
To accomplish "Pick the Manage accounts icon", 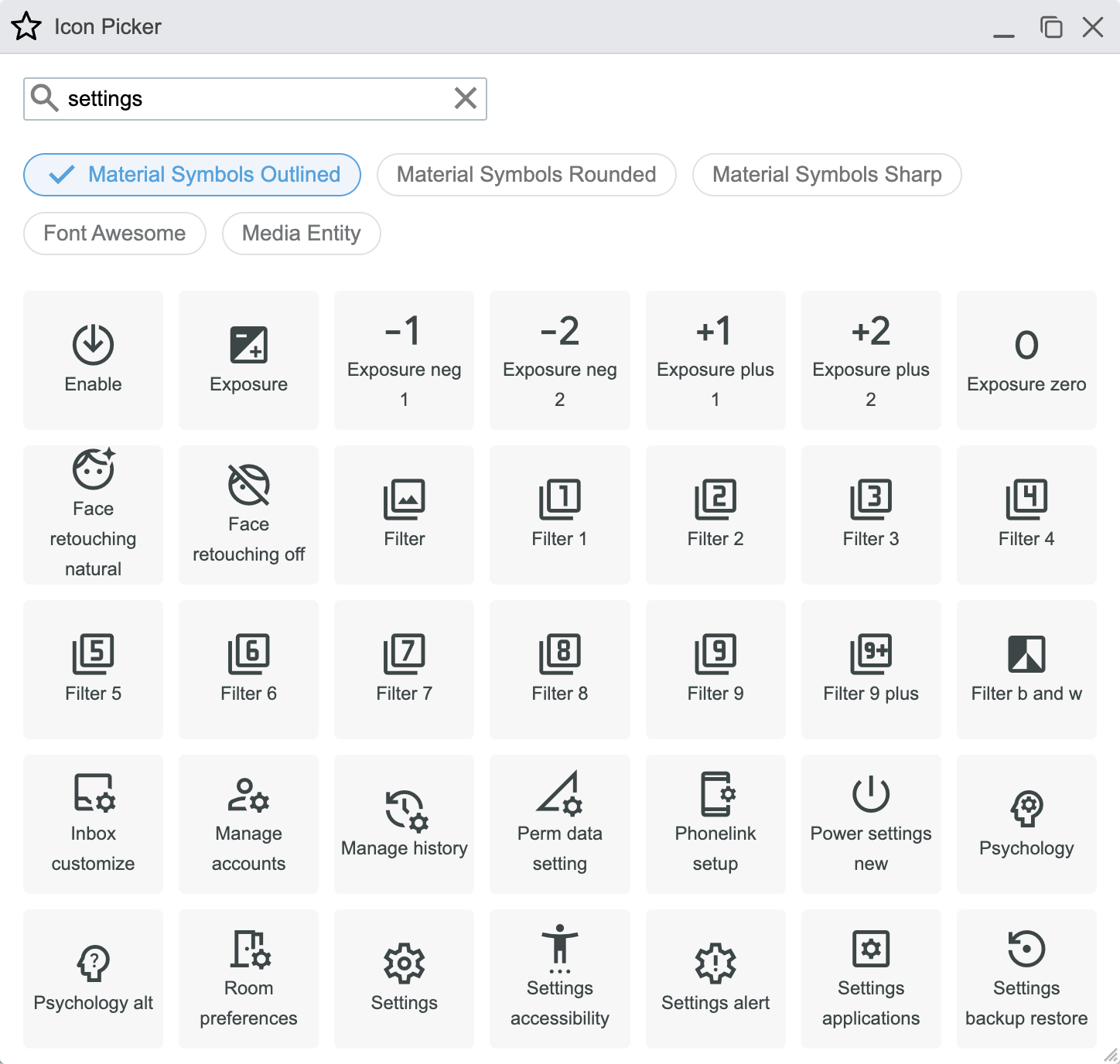I will pos(248,824).
